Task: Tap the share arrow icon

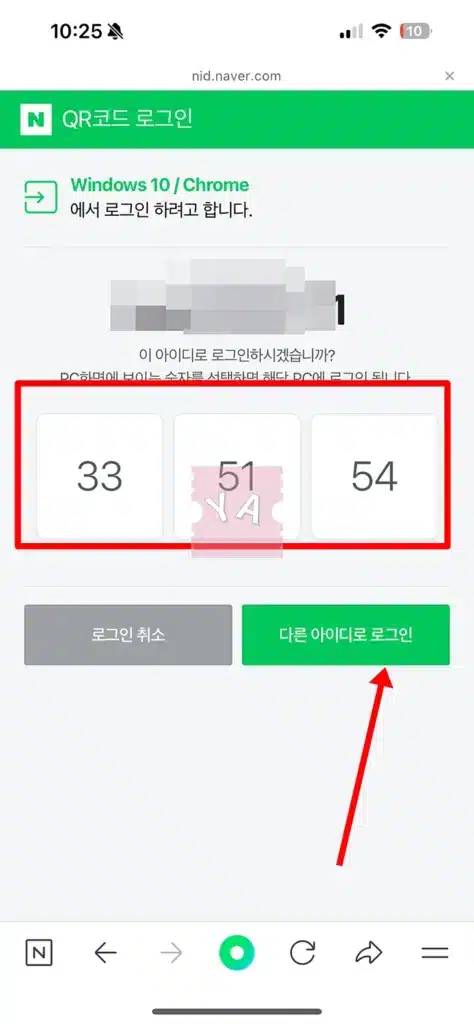Action: [x=369, y=953]
